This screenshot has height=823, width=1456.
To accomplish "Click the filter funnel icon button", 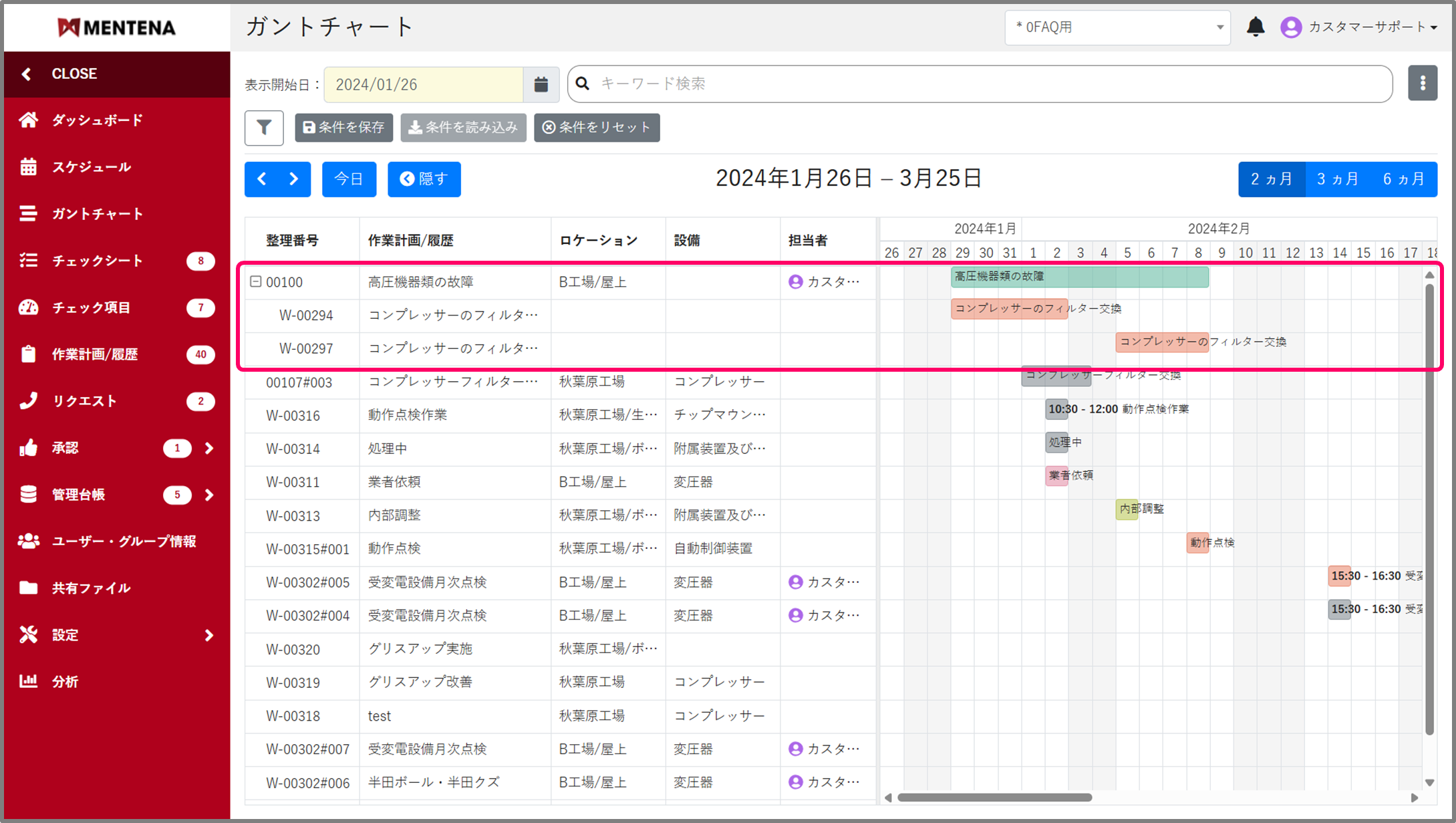I will tap(264, 128).
